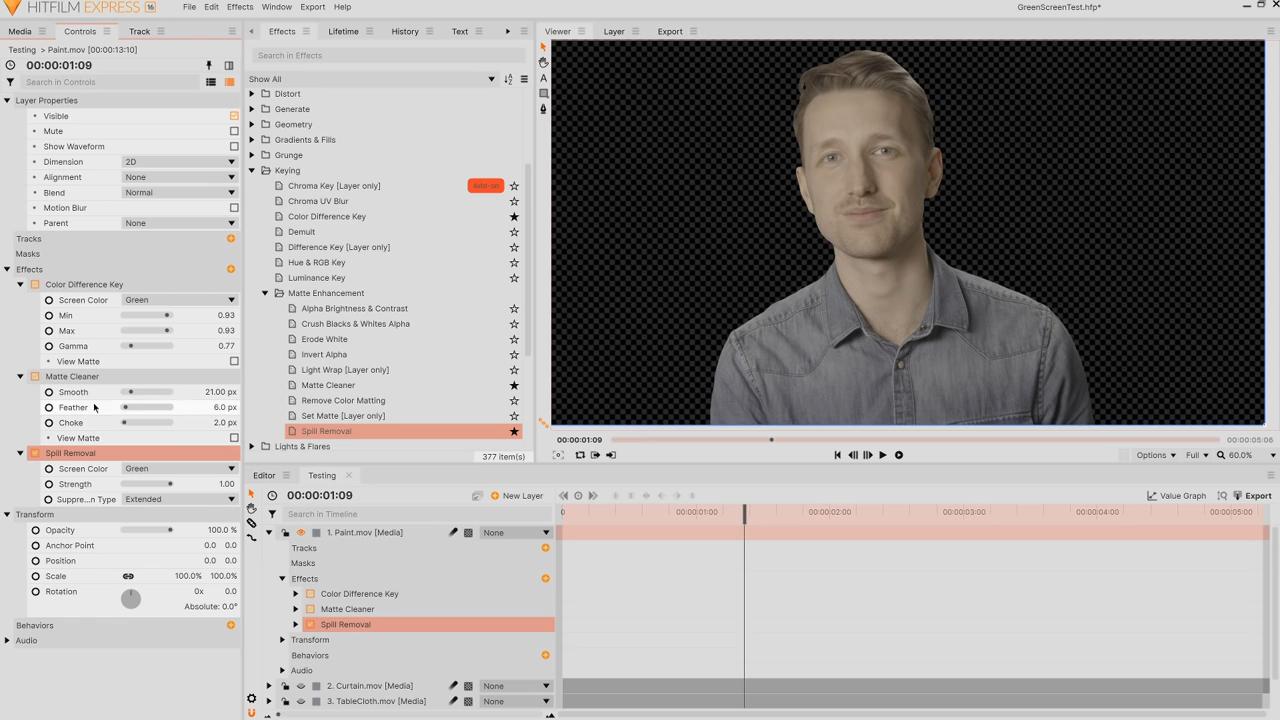
Task: Pin the Controls panel
Action: click(209, 65)
